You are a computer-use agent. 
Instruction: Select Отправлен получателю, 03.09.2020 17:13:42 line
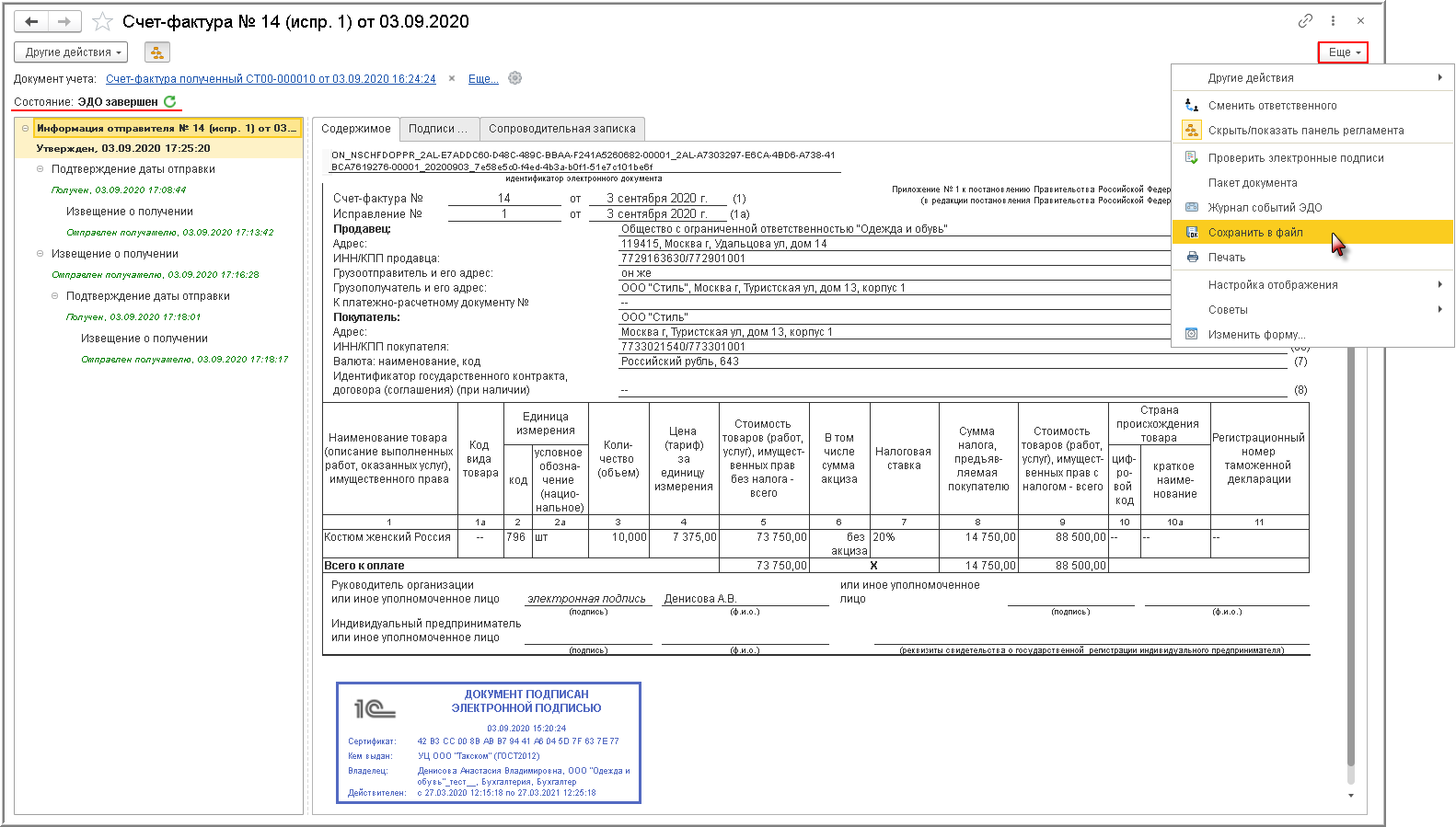pyautogui.click(x=170, y=233)
